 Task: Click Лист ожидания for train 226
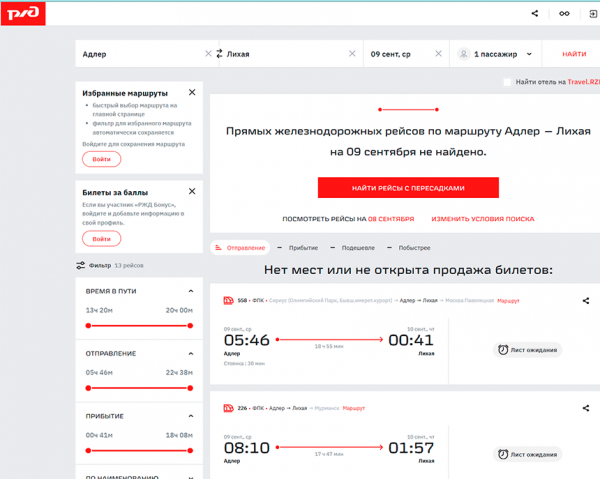(528, 454)
